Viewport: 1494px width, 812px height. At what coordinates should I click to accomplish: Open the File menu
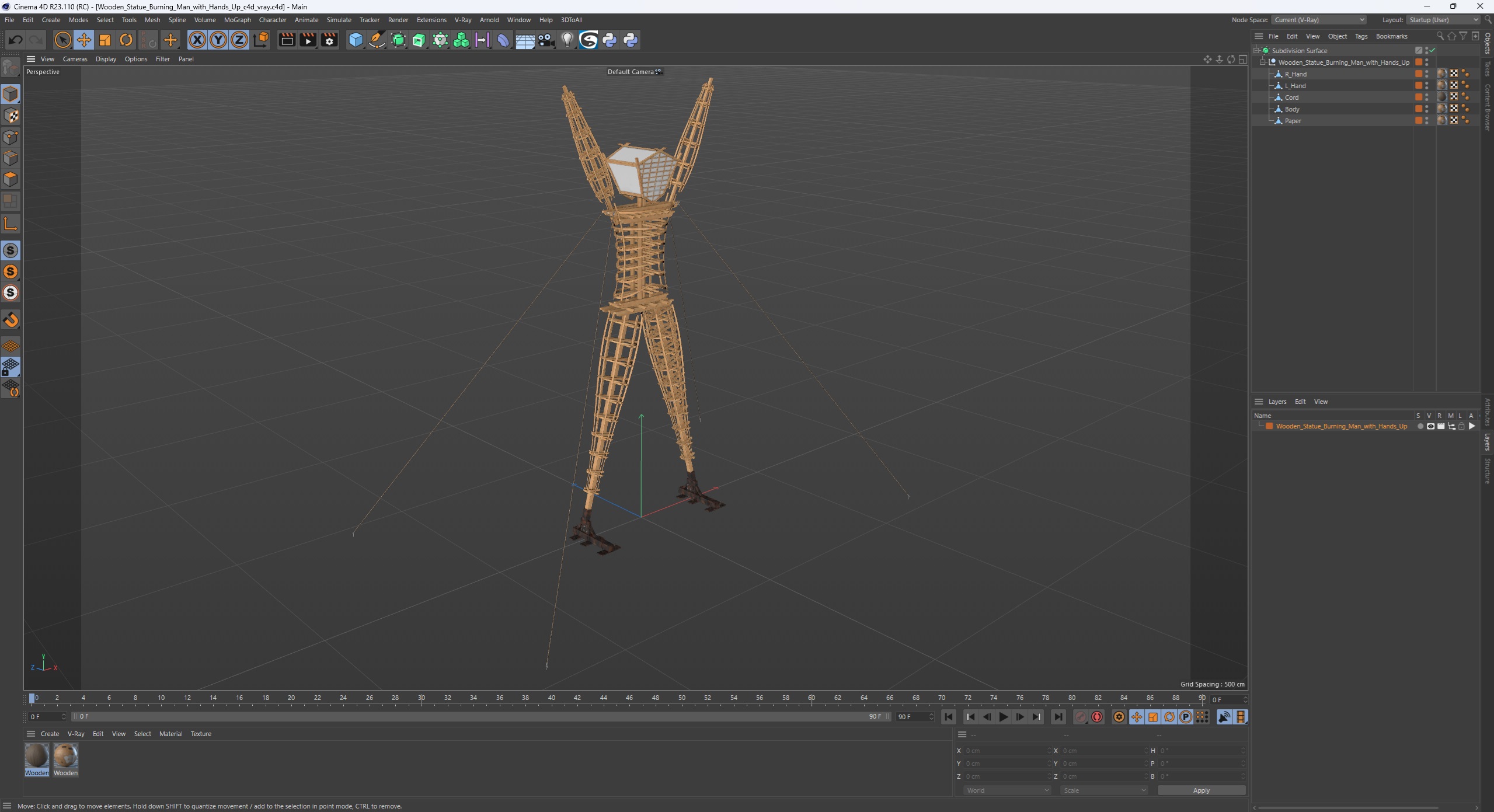9,20
